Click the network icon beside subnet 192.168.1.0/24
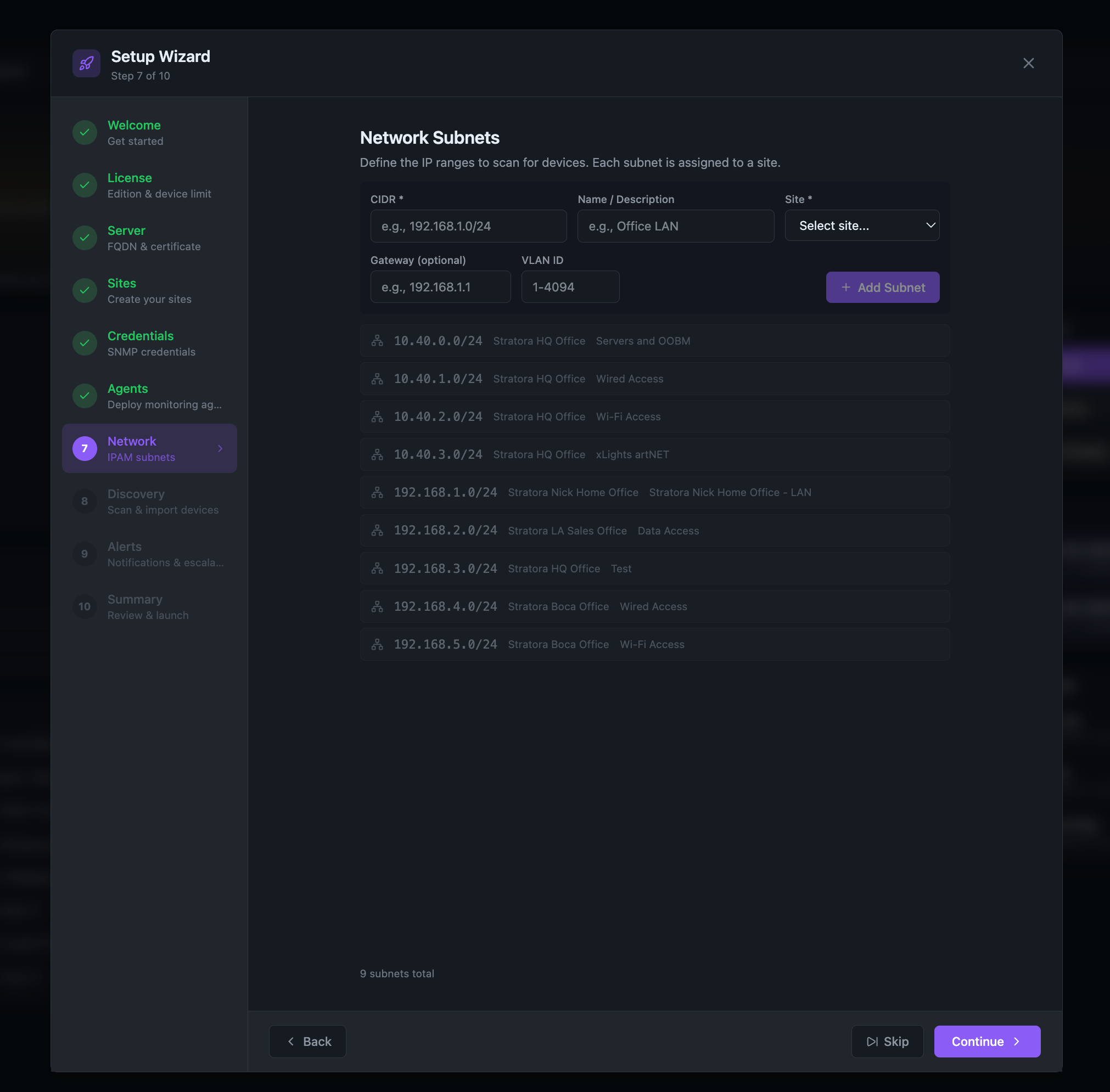 click(x=377, y=492)
